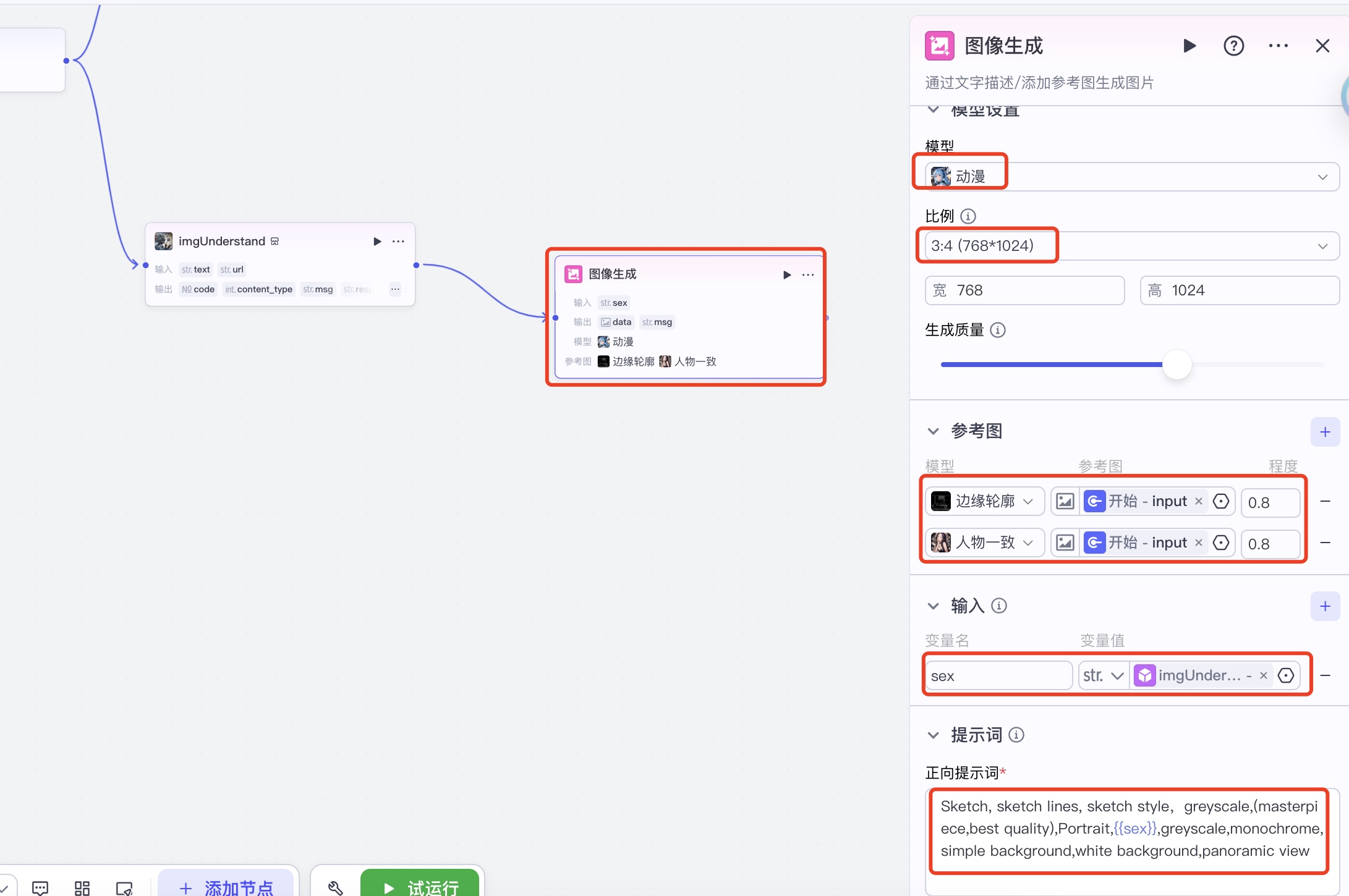Screen dimensions: 1349x896
Task: Collapse the 提示词 section
Action: 933,735
